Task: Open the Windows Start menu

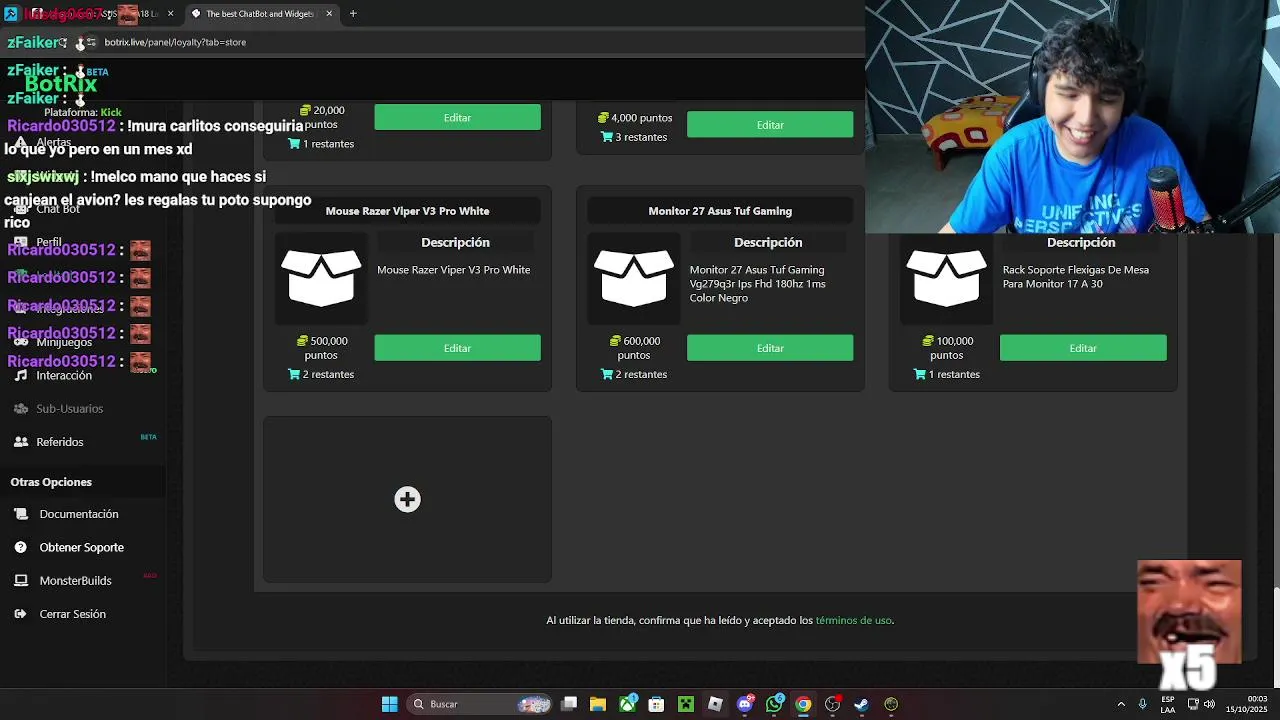Action: 389,704
